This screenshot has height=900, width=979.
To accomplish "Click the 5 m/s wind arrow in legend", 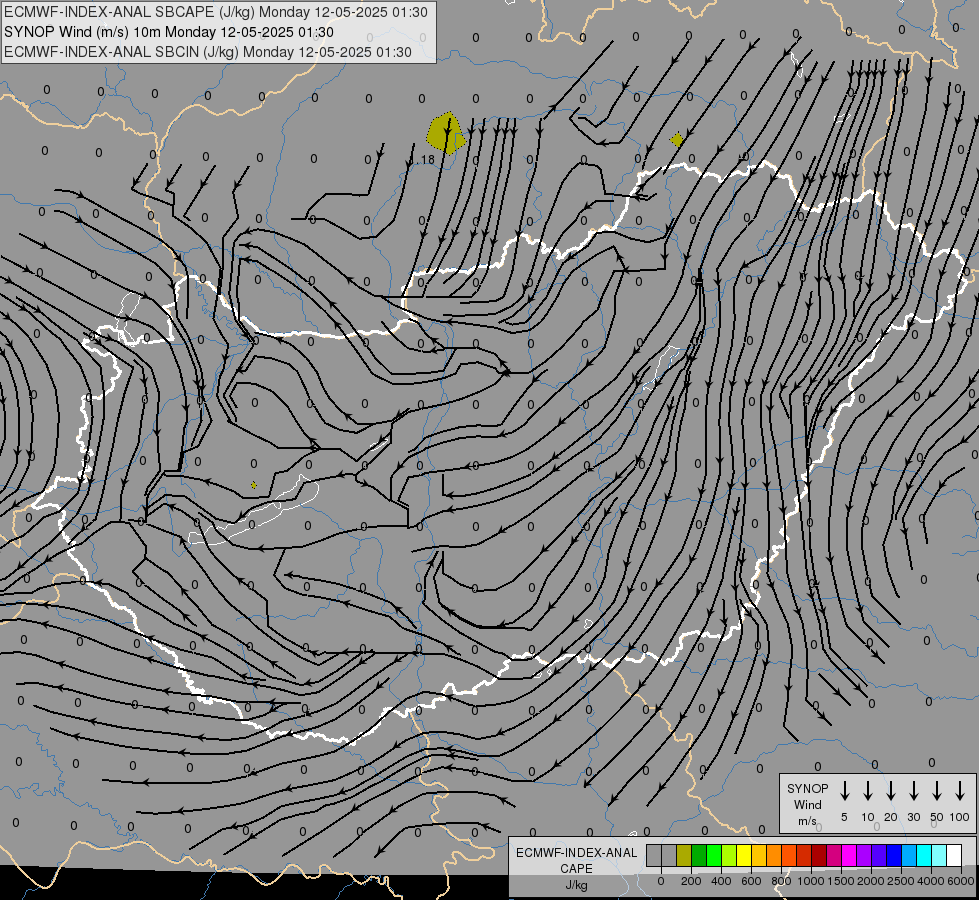I will (844, 791).
